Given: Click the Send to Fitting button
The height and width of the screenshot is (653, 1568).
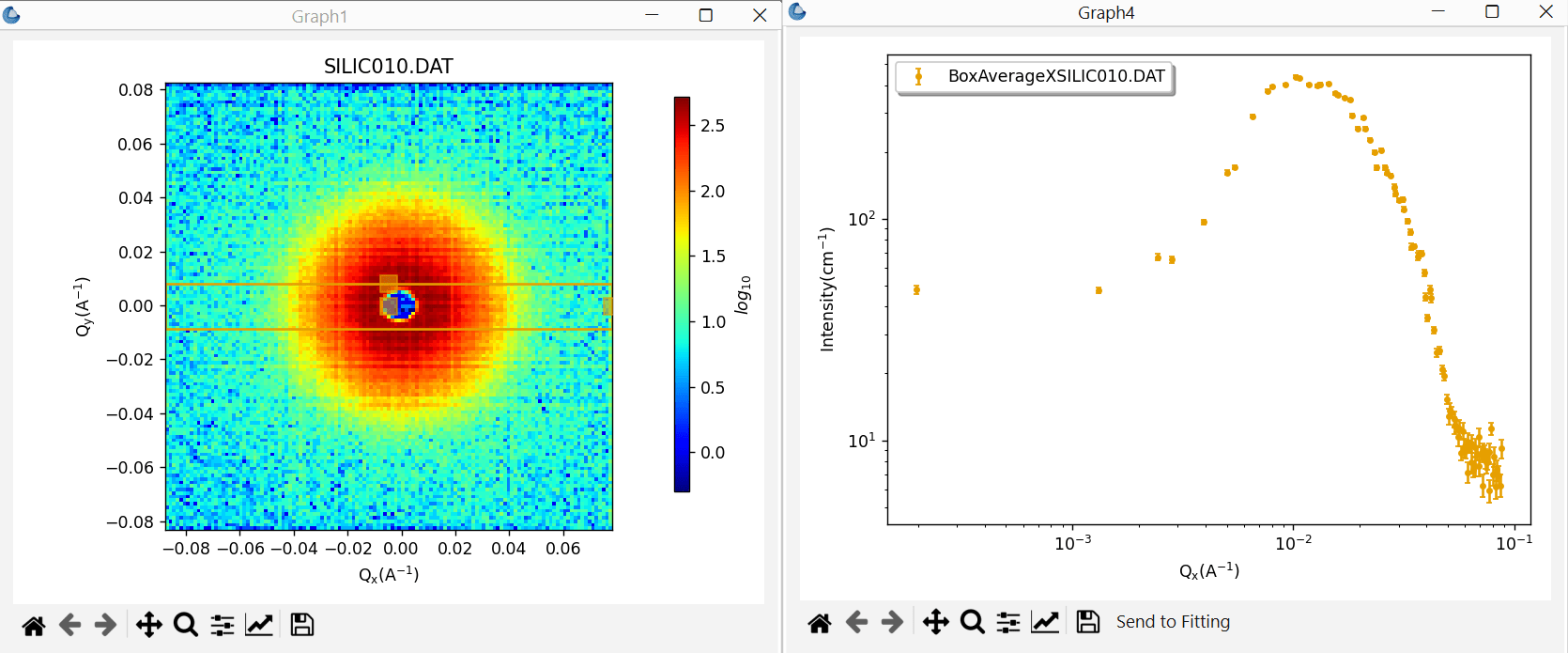Looking at the screenshot, I should [x=1173, y=622].
